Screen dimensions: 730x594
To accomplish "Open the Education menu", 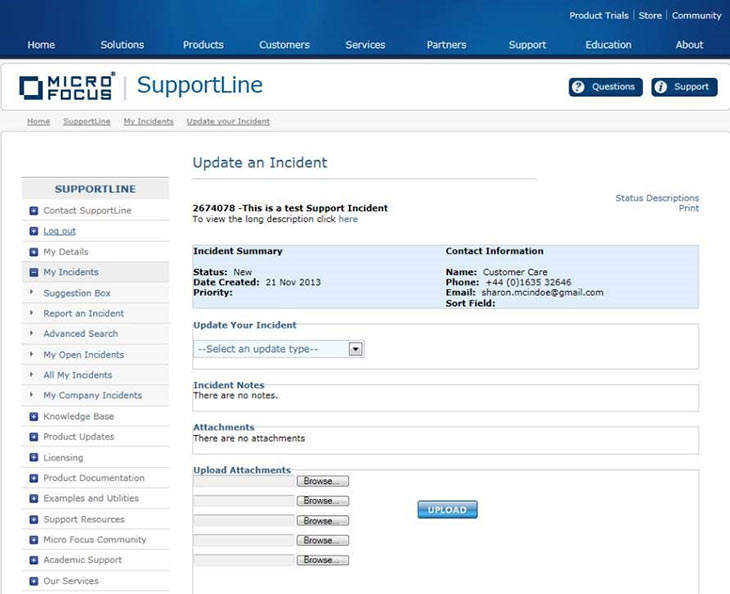I will (608, 45).
